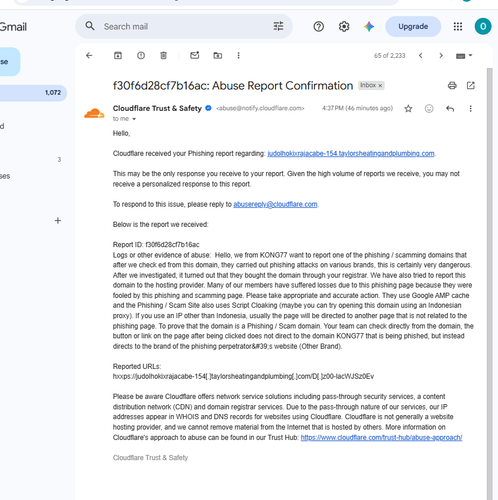Open the Cloudflare trust-hub abuse approach link

point(381,438)
